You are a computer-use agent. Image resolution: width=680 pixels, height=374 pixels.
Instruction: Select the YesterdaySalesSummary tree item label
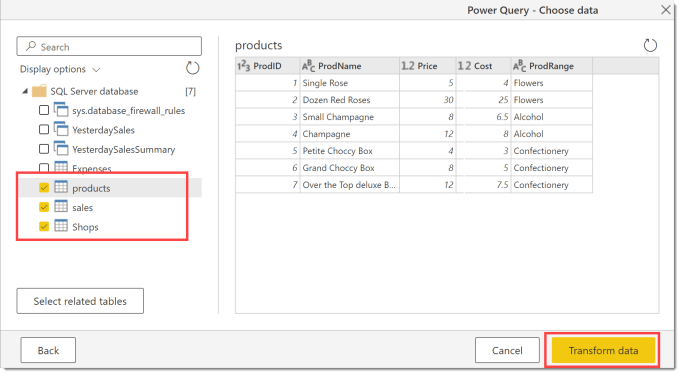124,150
